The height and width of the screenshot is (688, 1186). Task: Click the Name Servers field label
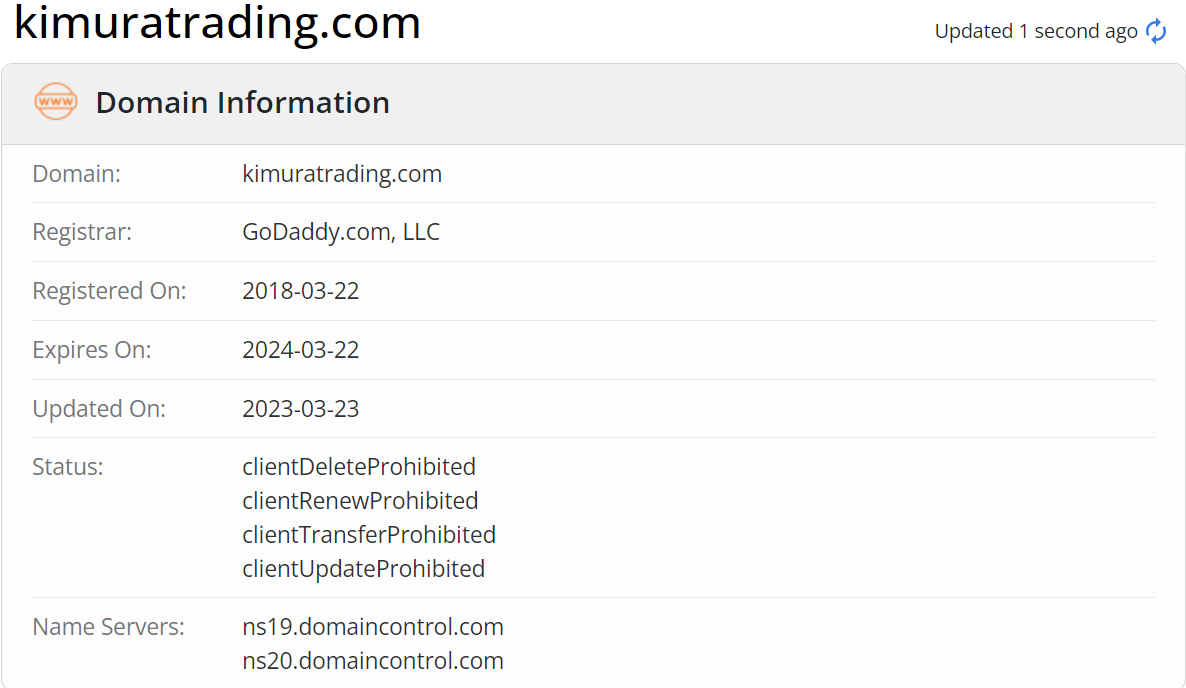[108, 627]
